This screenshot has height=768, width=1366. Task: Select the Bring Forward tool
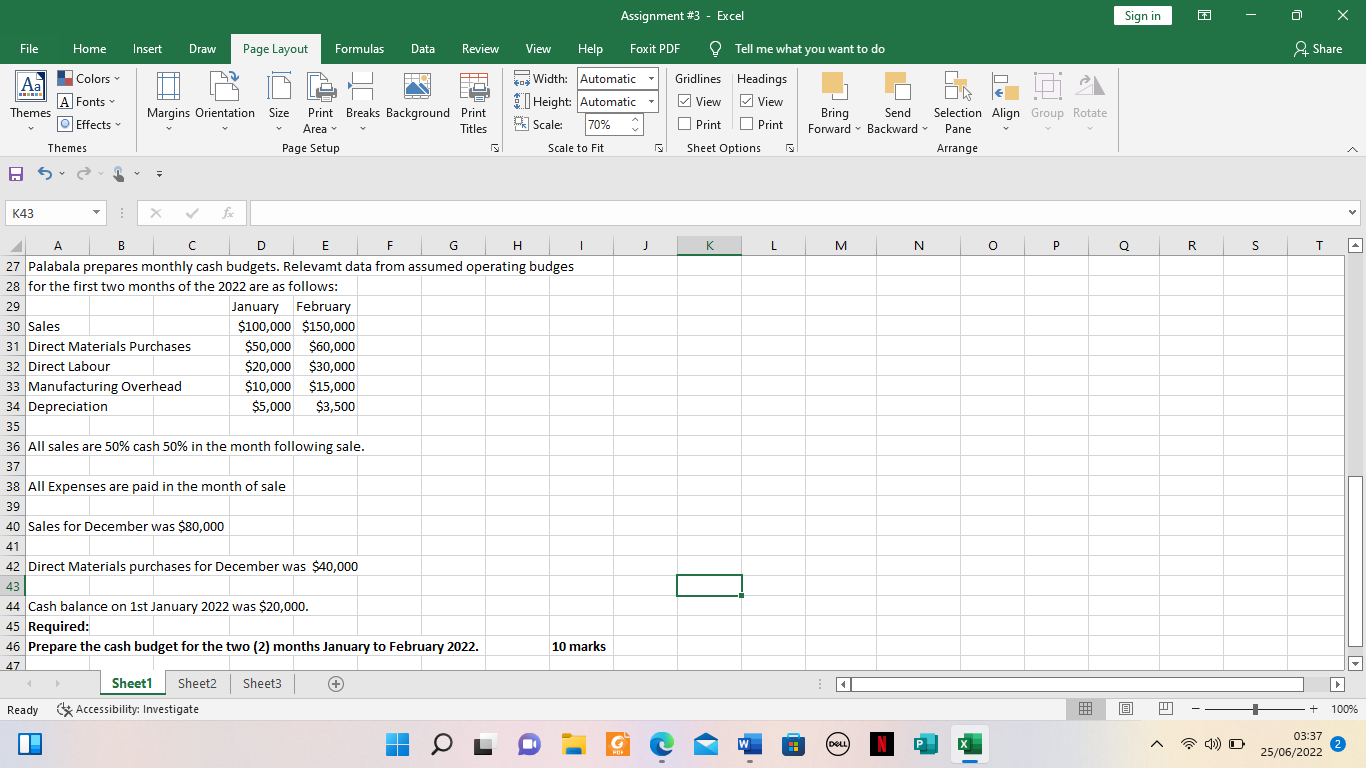834,102
